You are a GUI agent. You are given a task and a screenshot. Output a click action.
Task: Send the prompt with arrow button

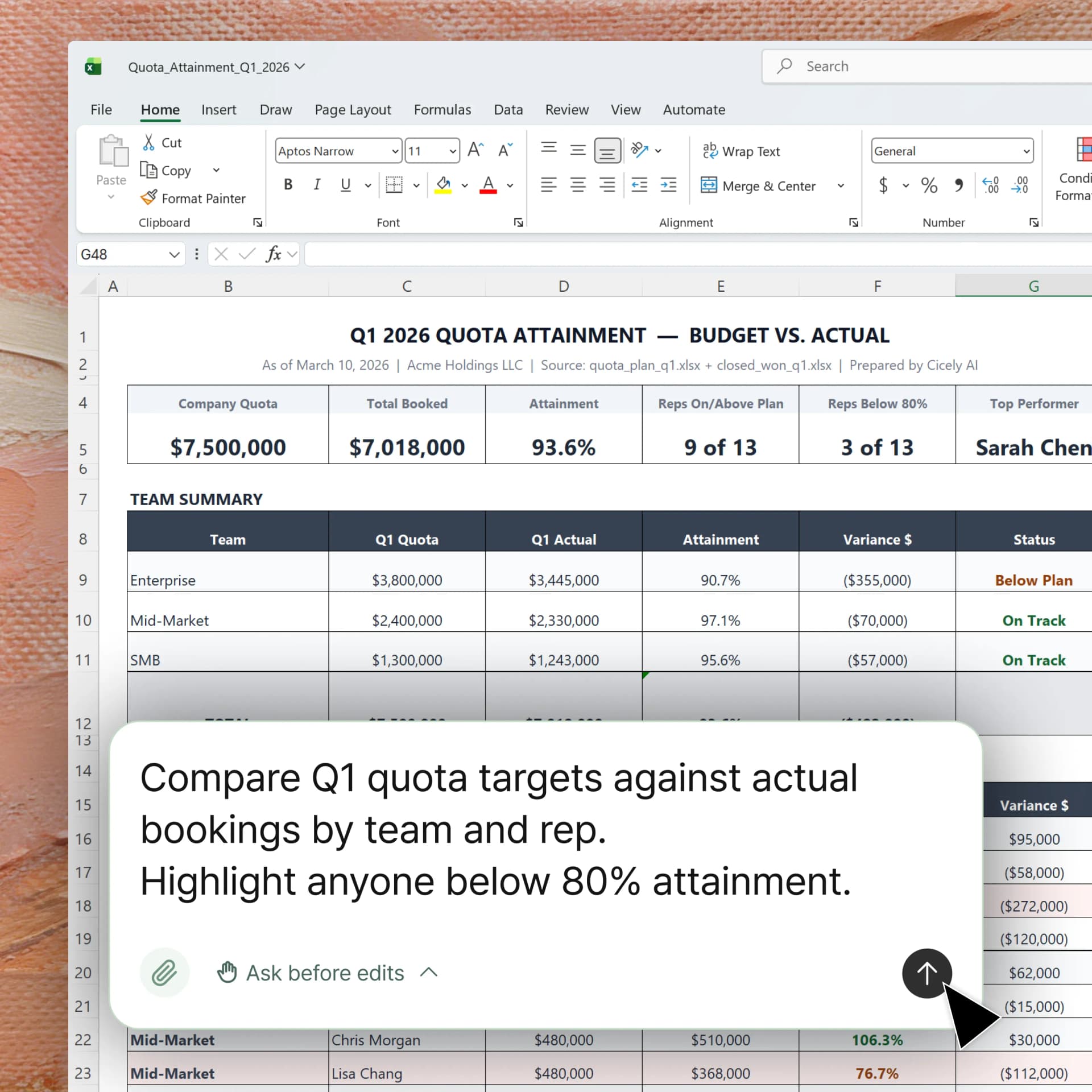point(926,973)
